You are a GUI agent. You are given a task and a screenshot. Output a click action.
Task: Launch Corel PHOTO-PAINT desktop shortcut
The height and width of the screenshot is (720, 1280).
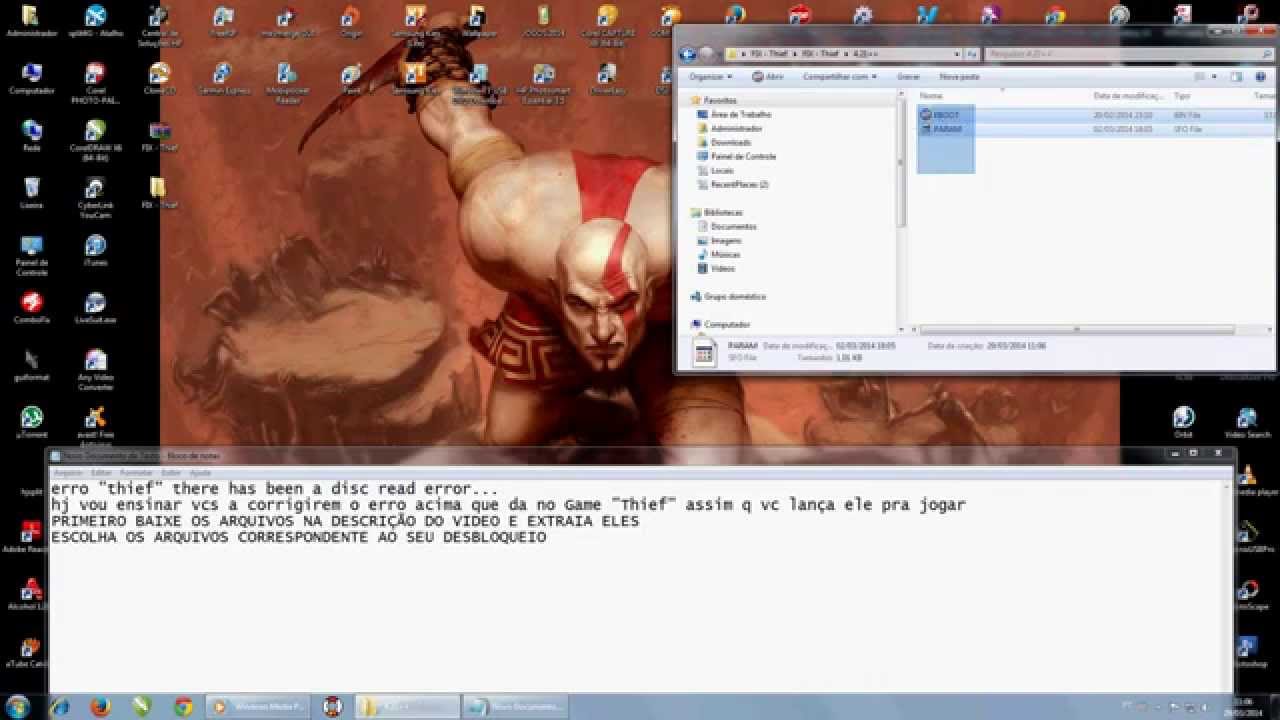(x=95, y=82)
